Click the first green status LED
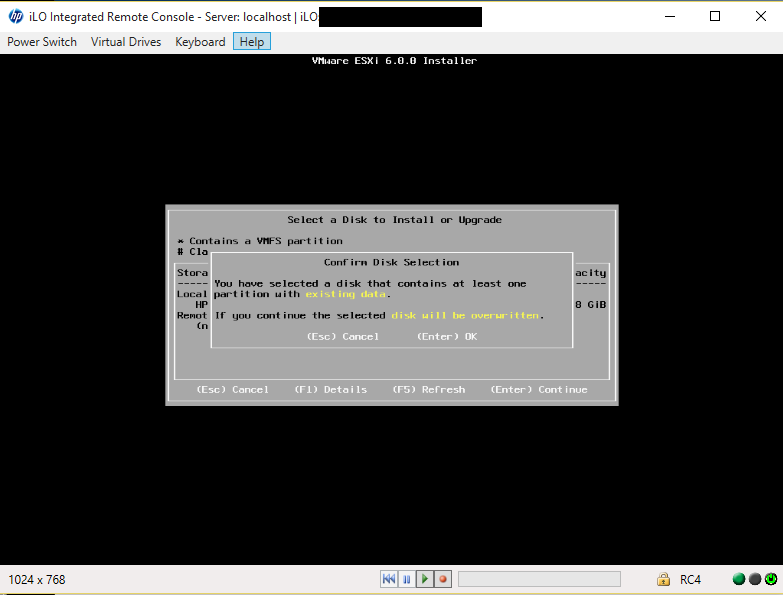783x595 pixels. [739, 579]
